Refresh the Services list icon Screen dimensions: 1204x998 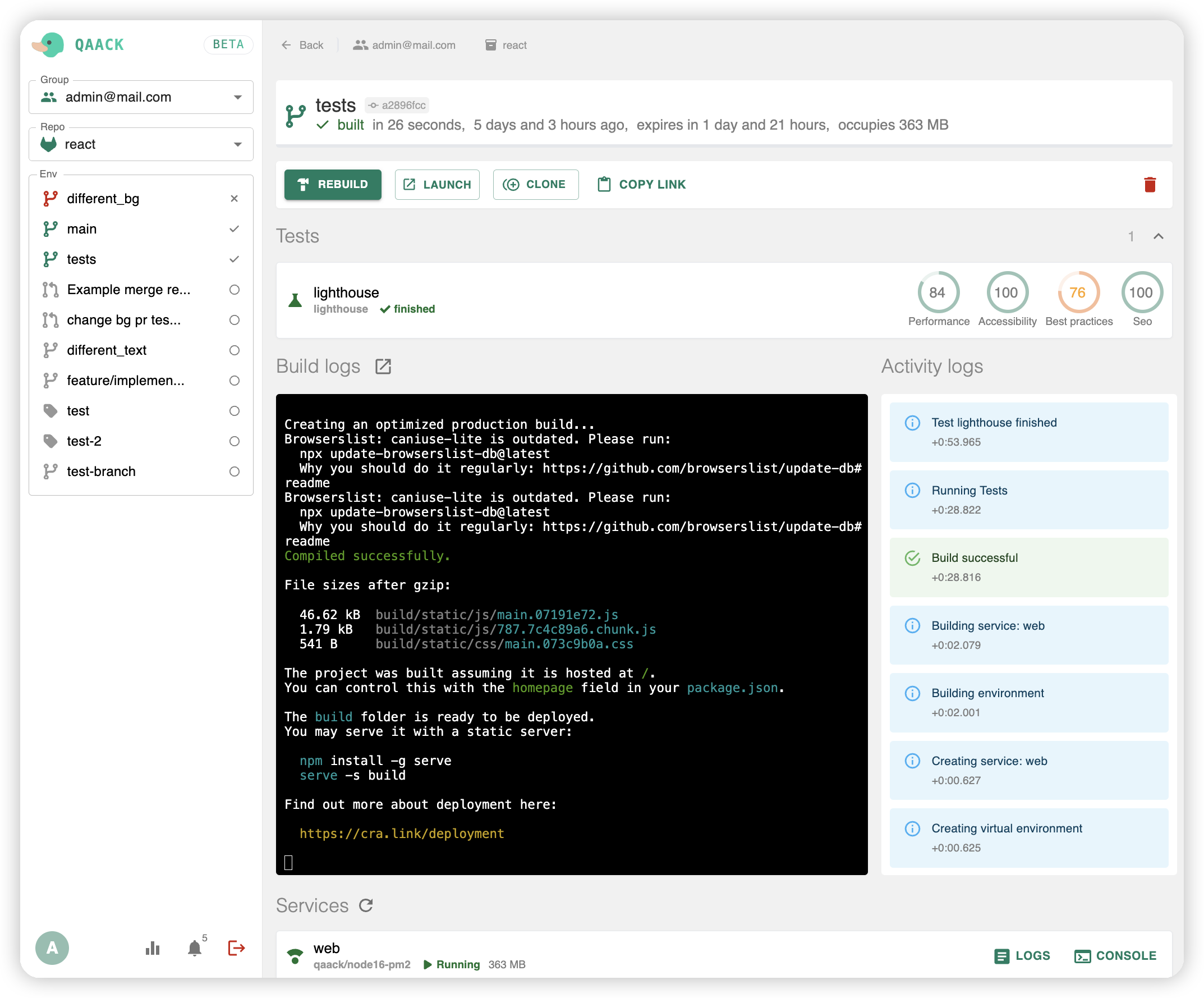[366, 905]
